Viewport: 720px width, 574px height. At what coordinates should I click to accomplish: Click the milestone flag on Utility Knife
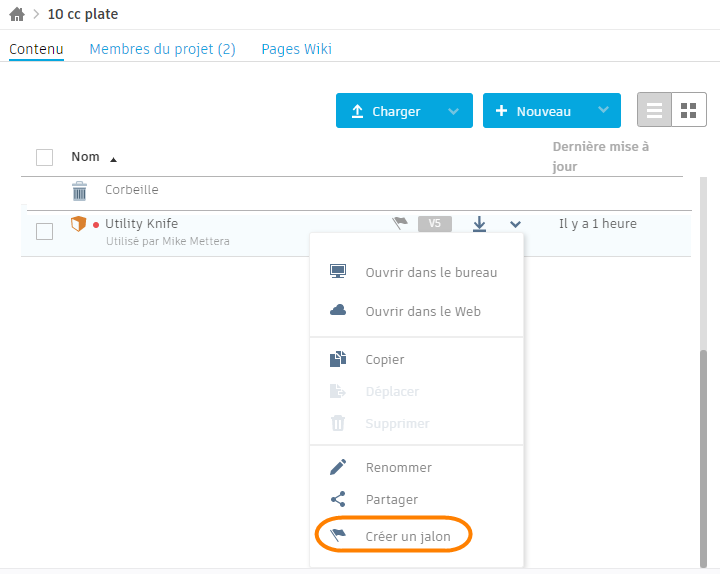pyautogui.click(x=400, y=223)
